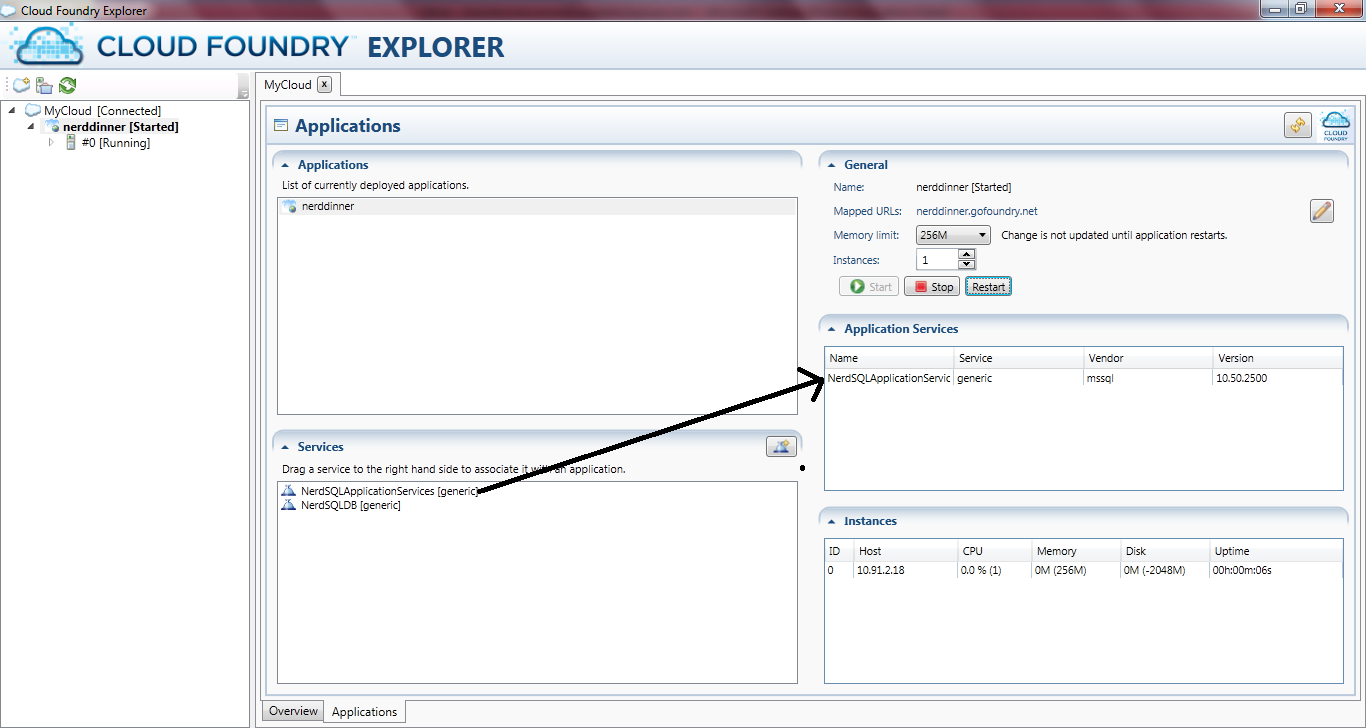This screenshot has width=1366, height=728.
Task: Click the green Refresh toolbar icon
Action: (x=67, y=86)
